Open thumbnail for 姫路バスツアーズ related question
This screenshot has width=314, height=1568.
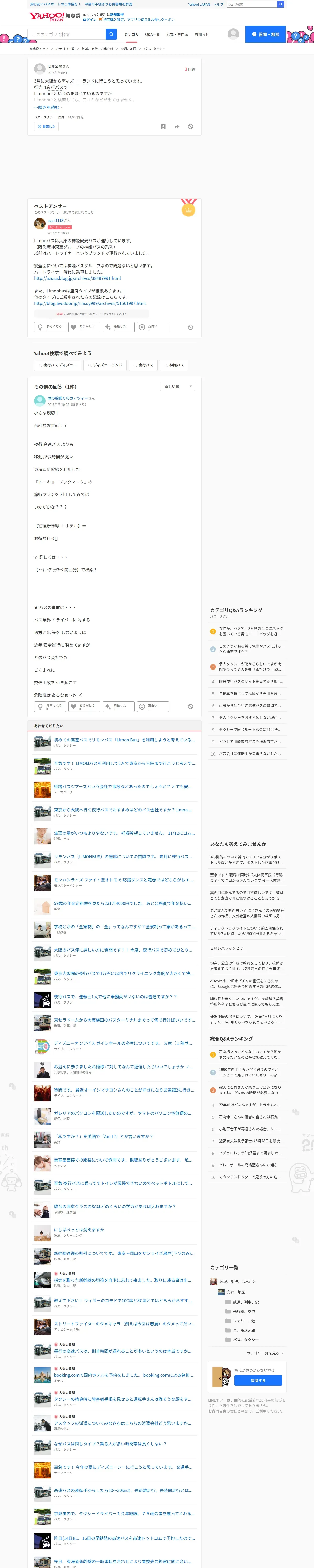click(42, 789)
